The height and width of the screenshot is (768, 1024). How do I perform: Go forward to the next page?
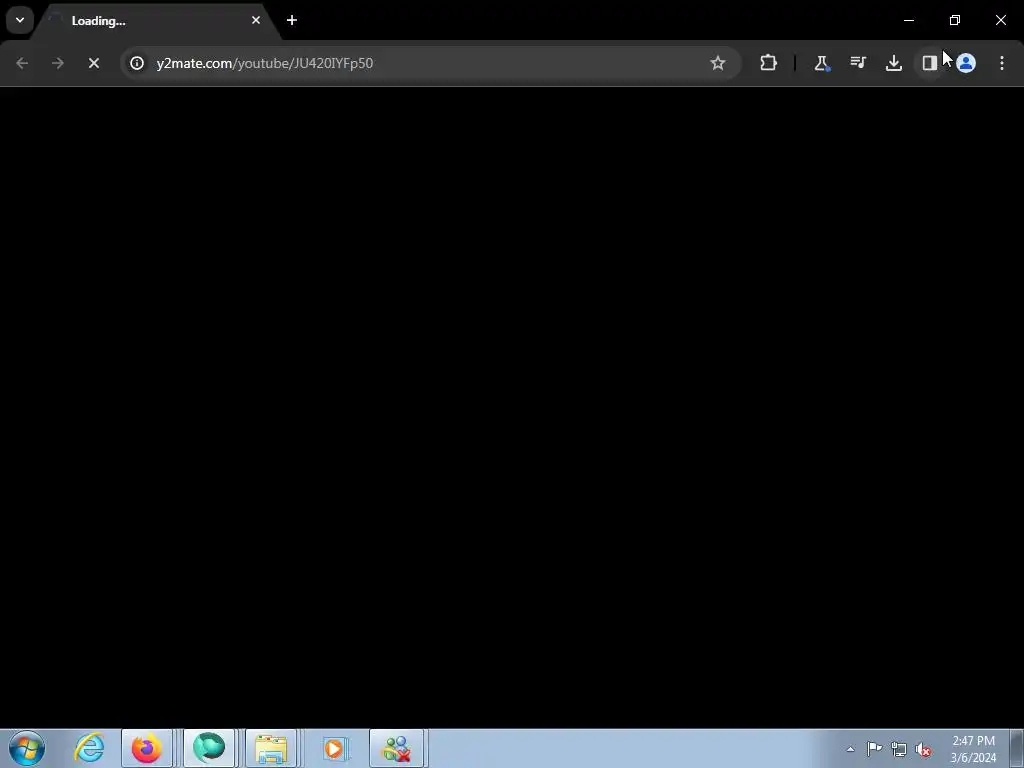pos(58,63)
